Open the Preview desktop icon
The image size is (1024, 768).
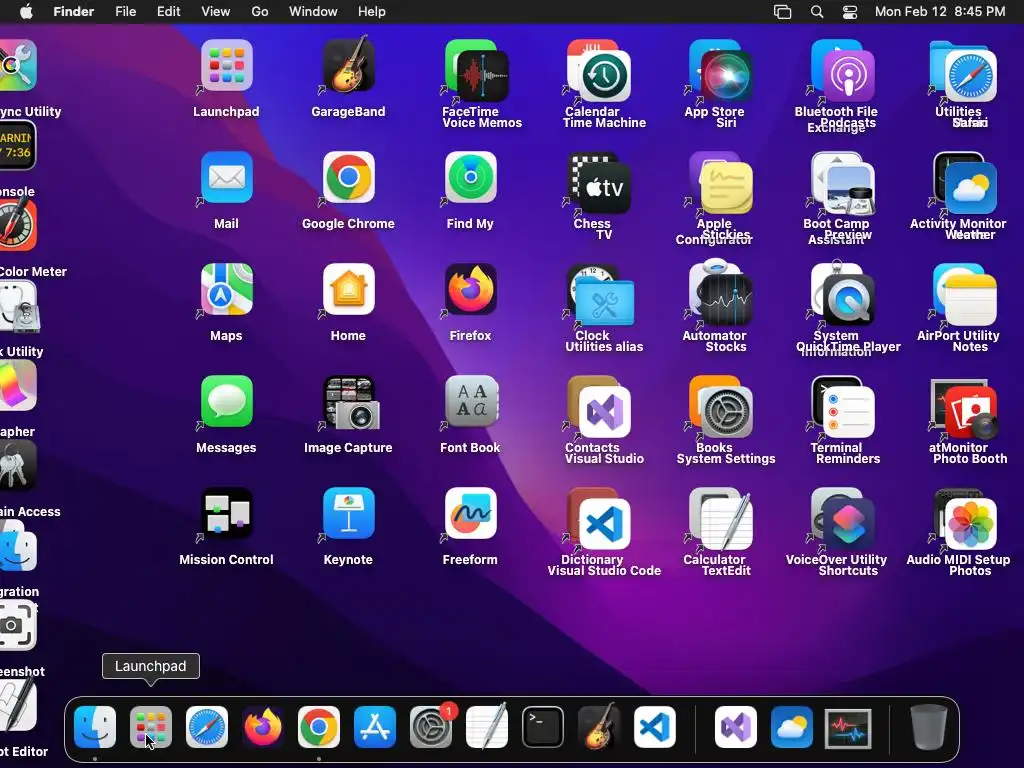coord(848,189)
